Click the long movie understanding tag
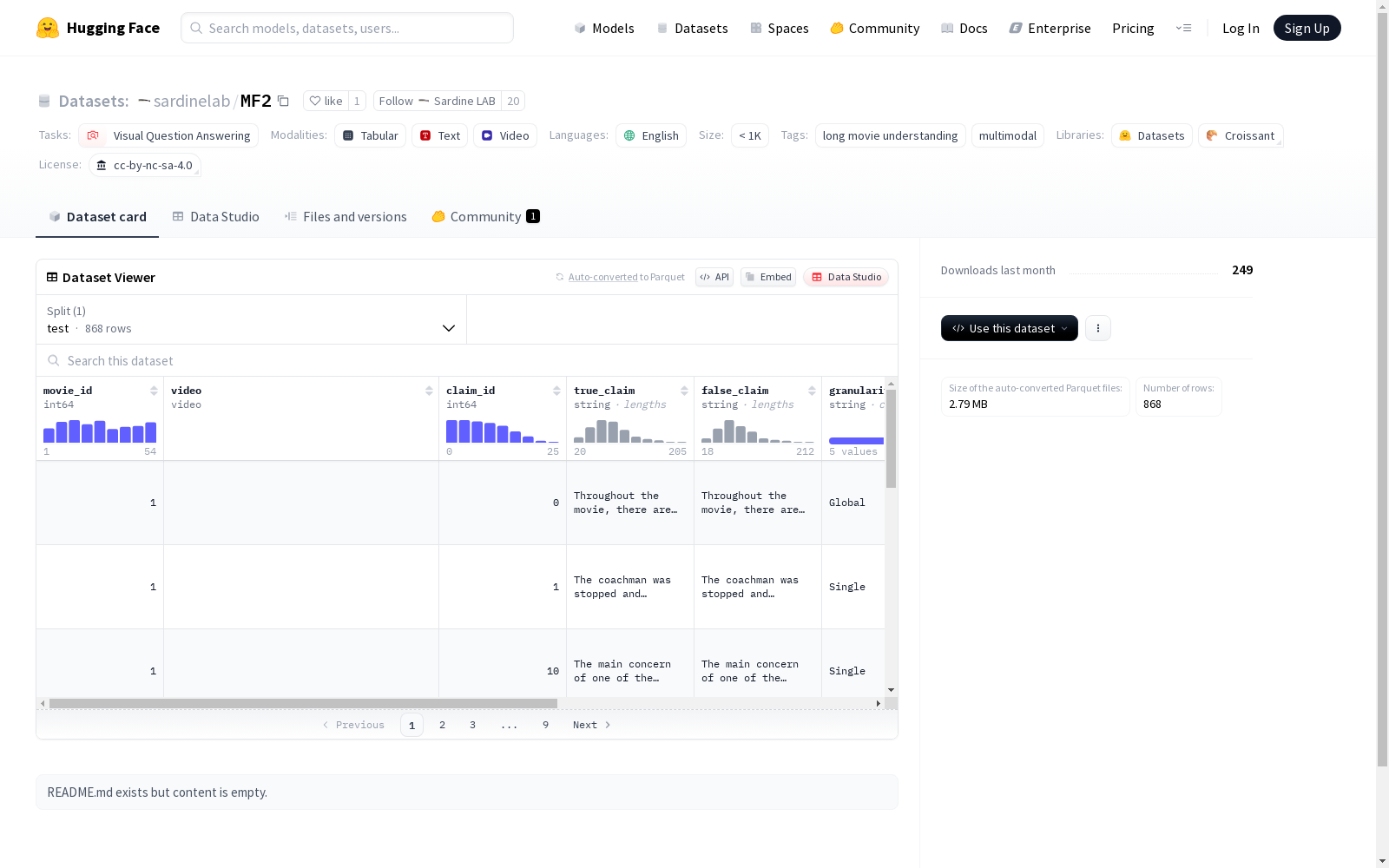 890,135
